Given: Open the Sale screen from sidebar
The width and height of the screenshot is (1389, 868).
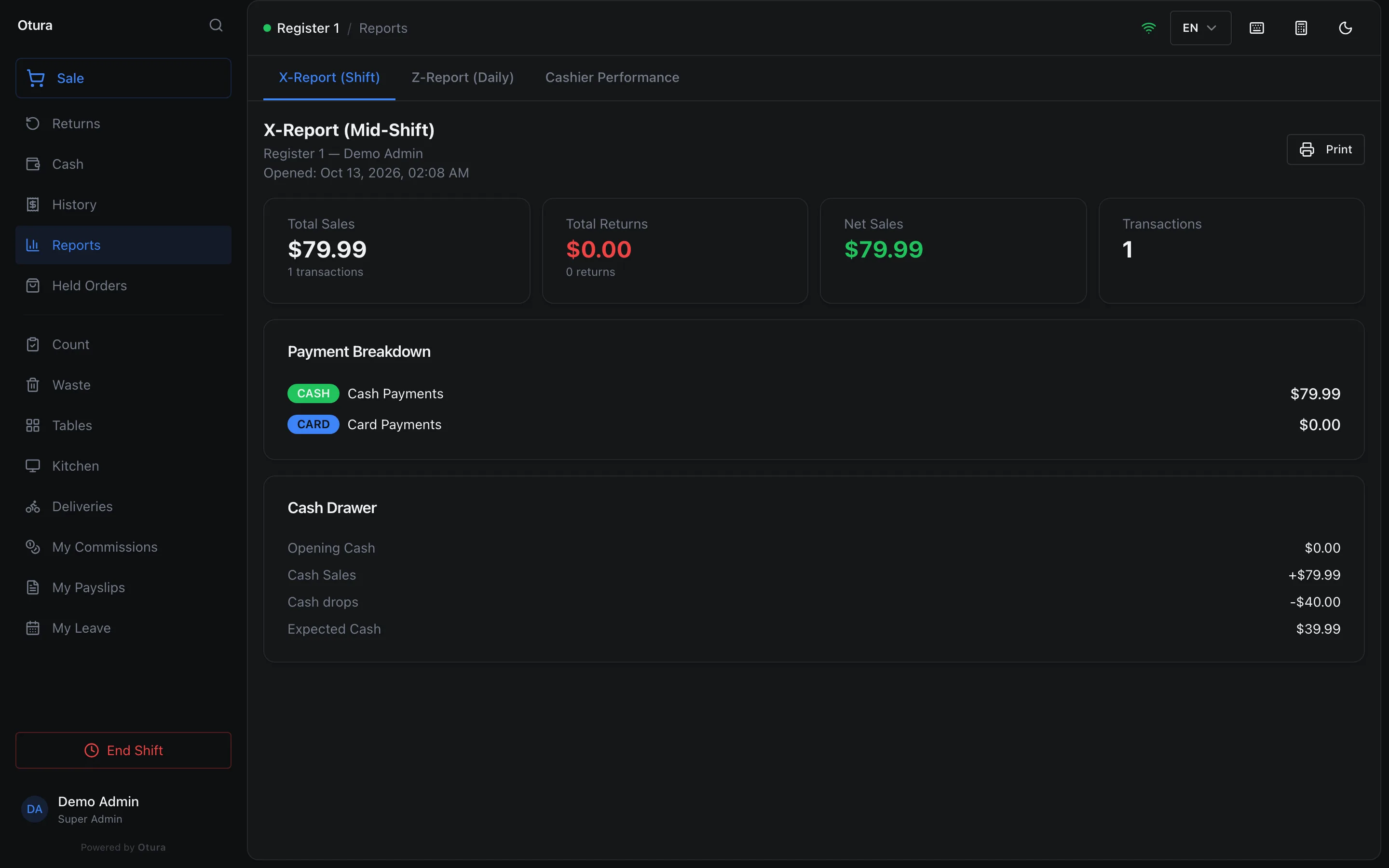Looking at the screenshot, I should click(123, 78).
